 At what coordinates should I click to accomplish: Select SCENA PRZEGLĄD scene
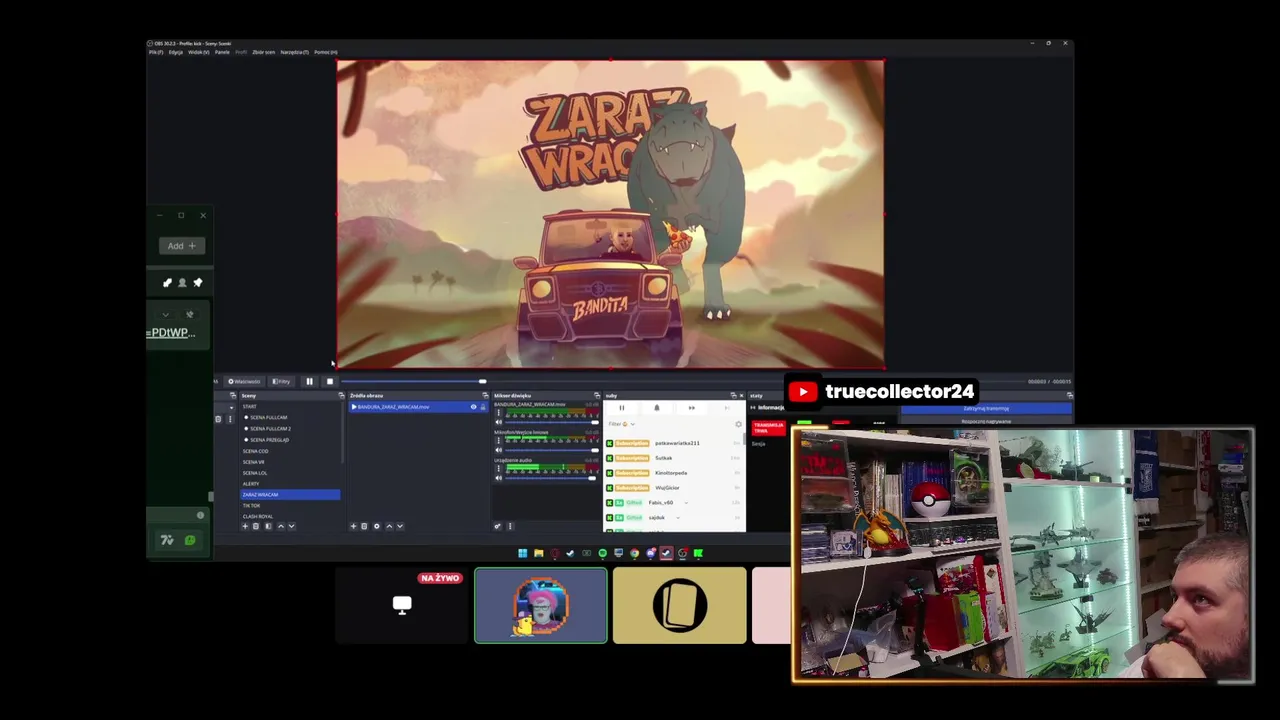(x=269, y=440)
